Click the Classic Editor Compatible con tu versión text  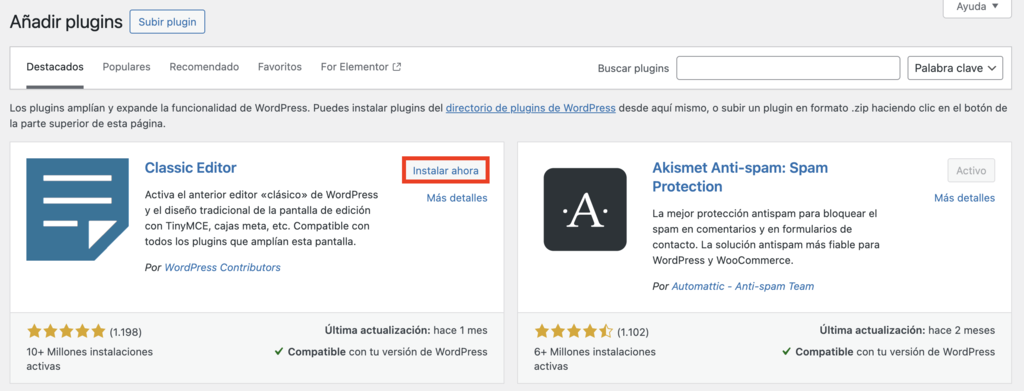pos(381,352)
